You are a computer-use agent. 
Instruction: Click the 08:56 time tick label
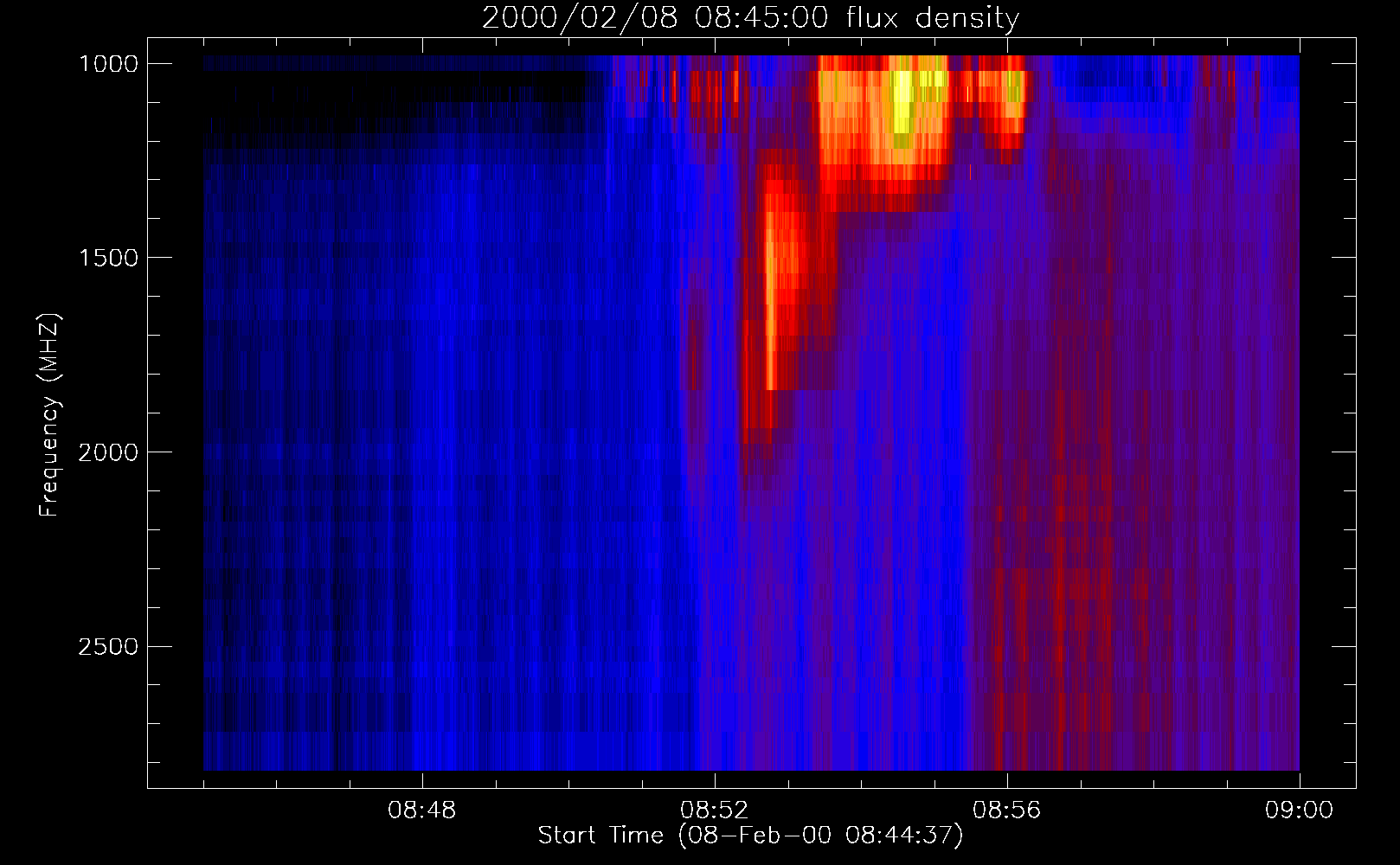coord(1006,811)
